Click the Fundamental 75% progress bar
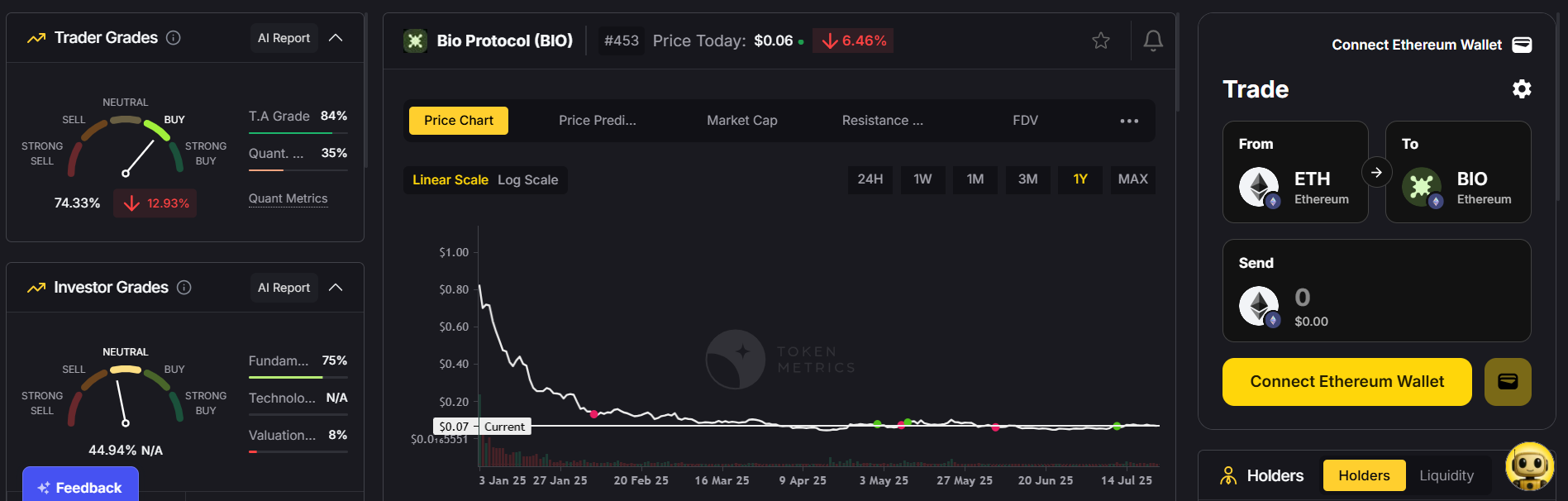 (x=298, y=377)
